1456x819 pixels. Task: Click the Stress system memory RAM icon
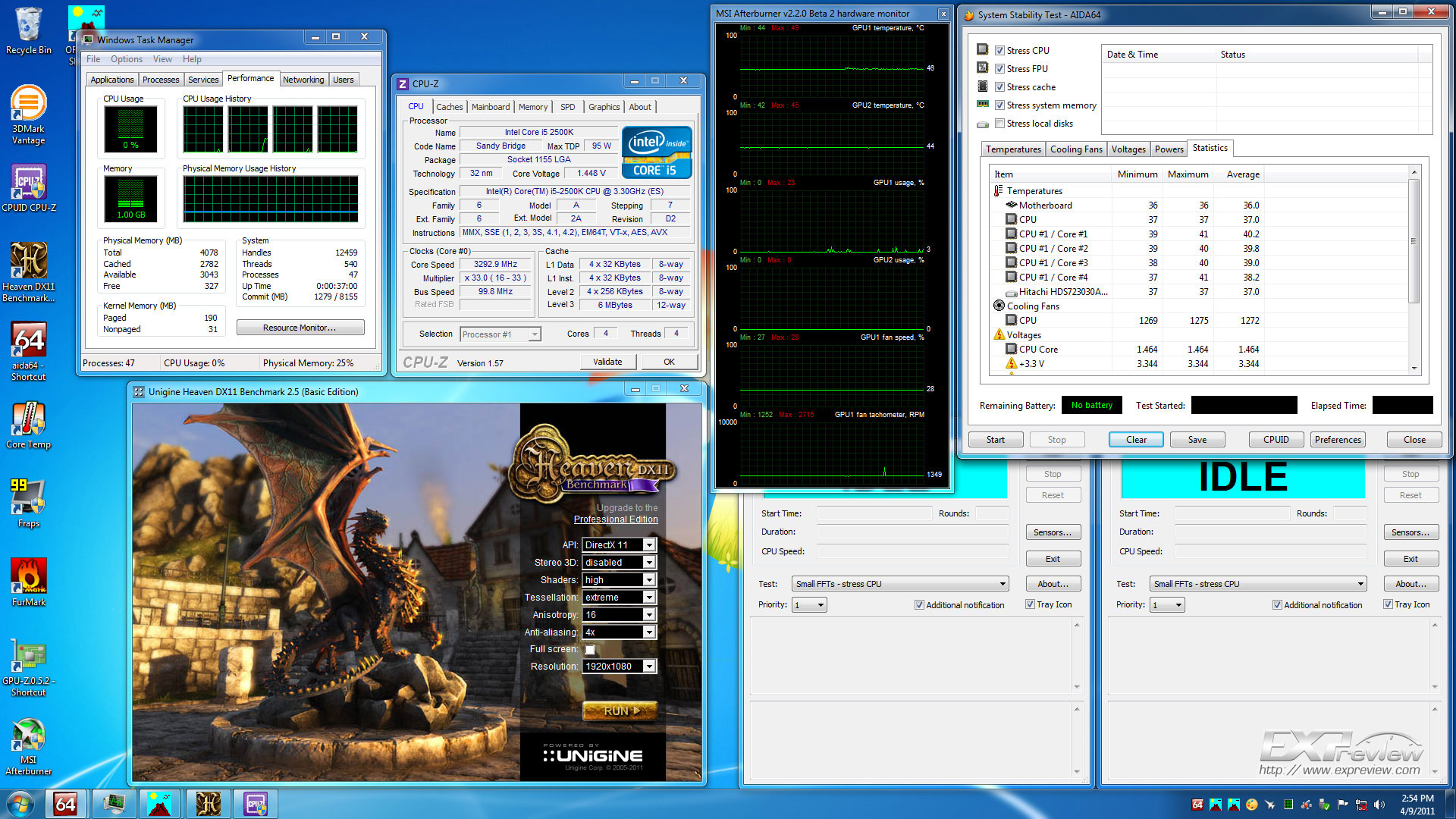click(x=982, y=105)
